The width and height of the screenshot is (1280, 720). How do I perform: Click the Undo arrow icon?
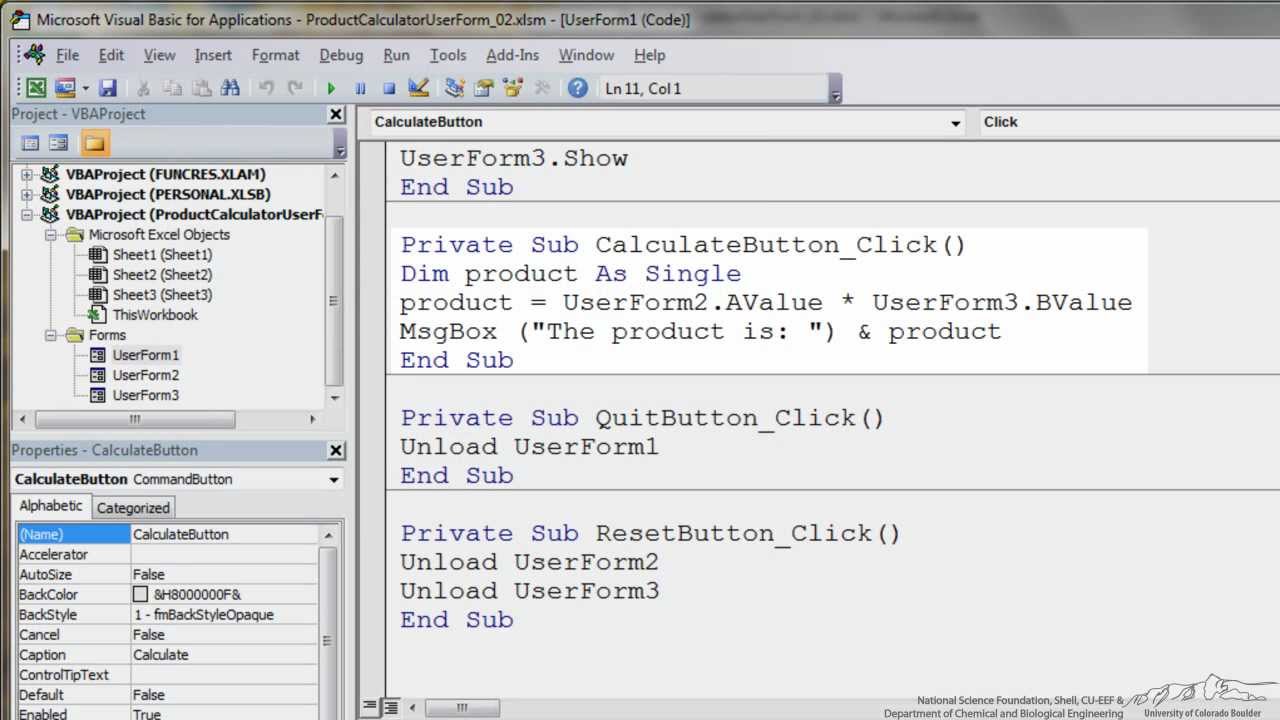pos(266,88)
